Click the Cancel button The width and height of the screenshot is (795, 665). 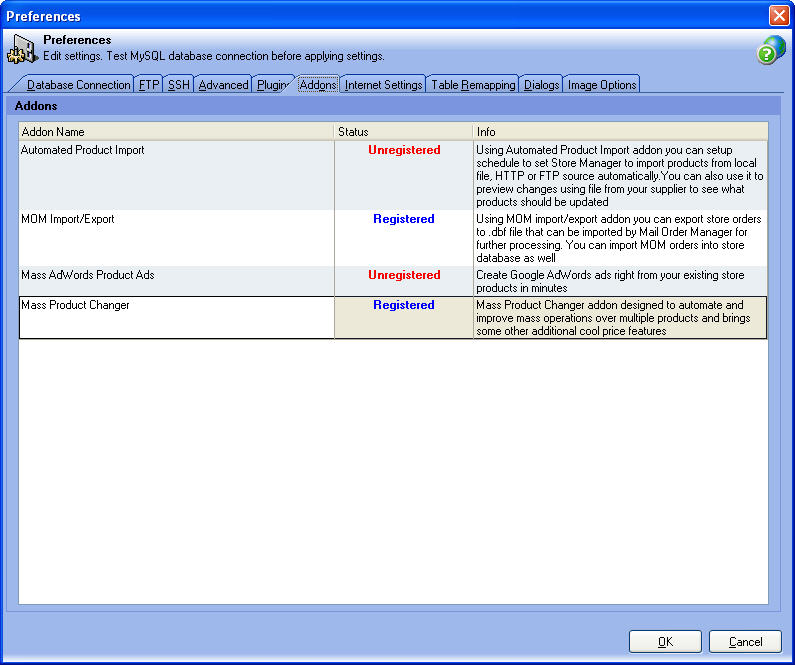click(x=745, y=642)
